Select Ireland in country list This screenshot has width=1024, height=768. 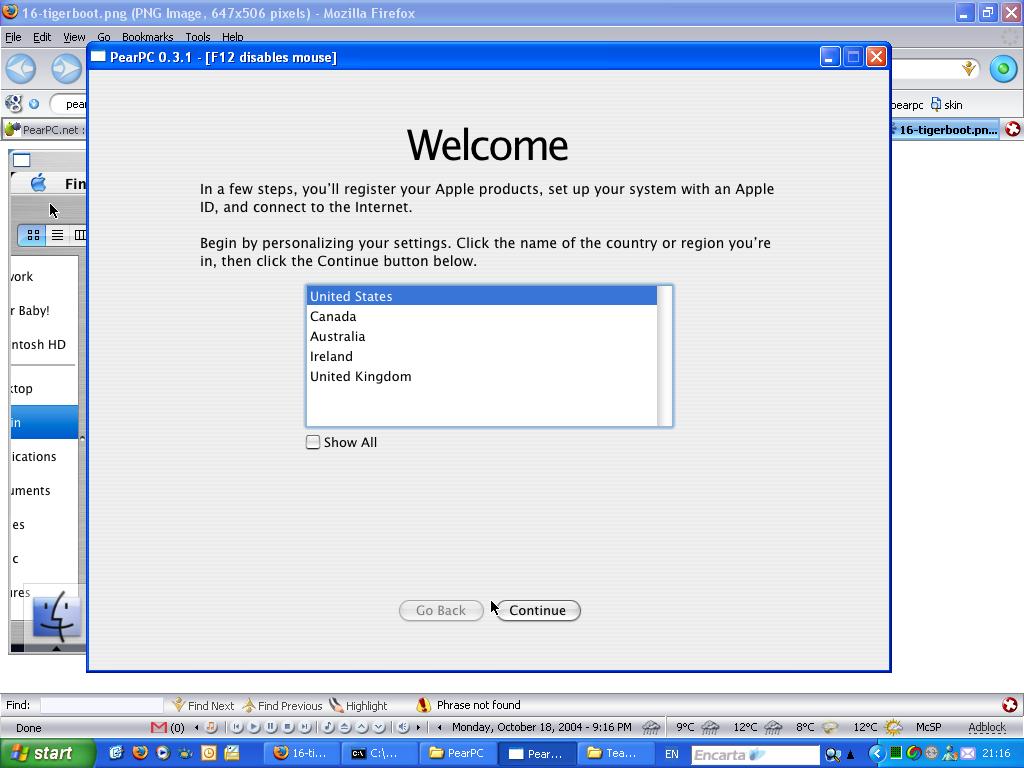point(481,357)
